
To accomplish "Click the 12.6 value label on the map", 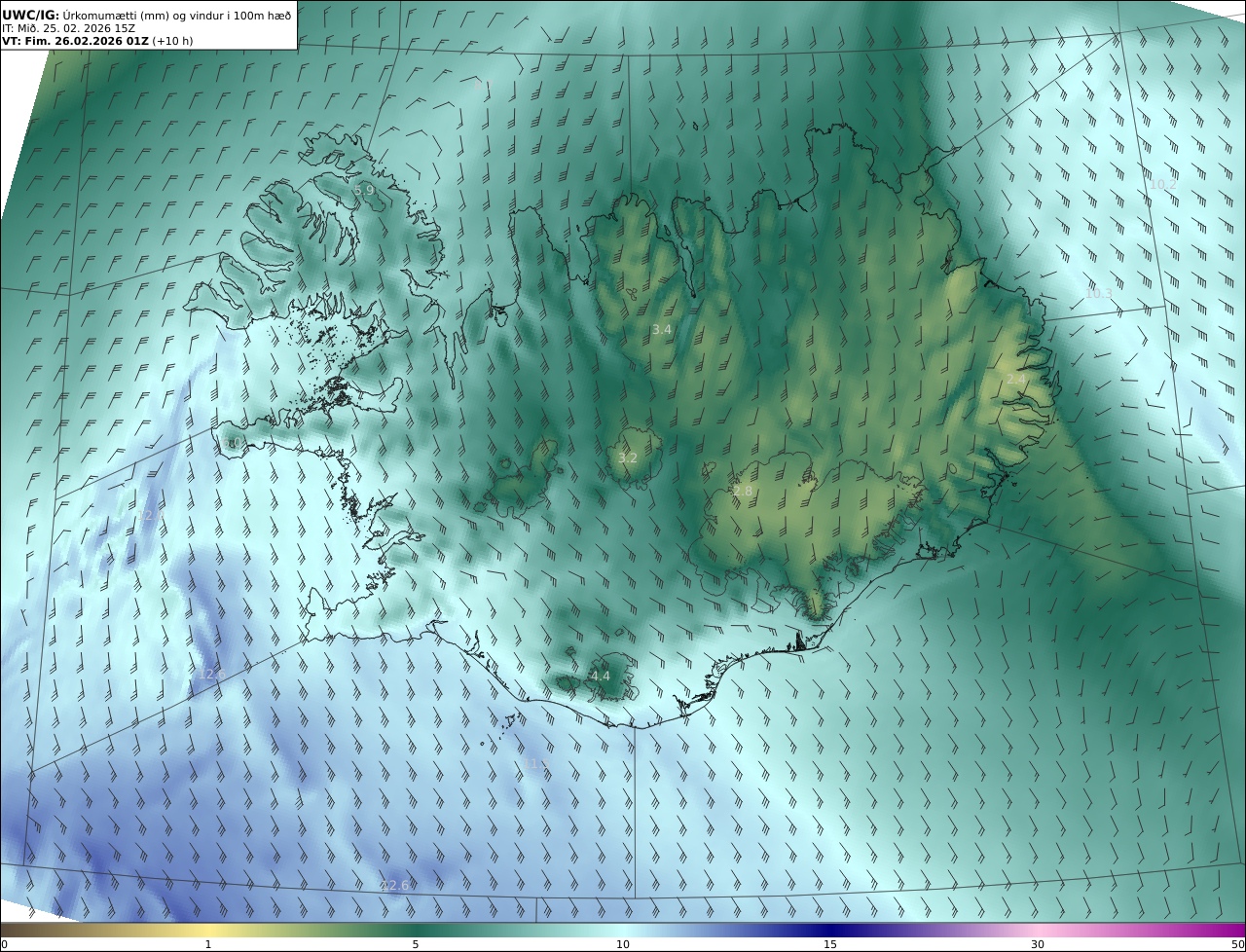I will 211,674.
